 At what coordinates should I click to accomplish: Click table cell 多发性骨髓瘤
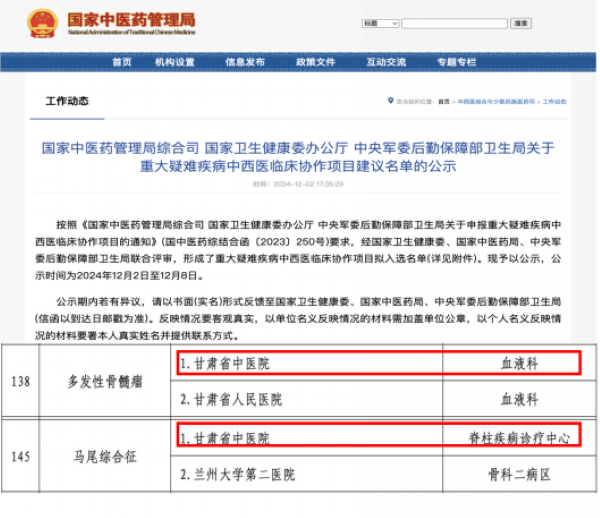click(x=105, y=381)
